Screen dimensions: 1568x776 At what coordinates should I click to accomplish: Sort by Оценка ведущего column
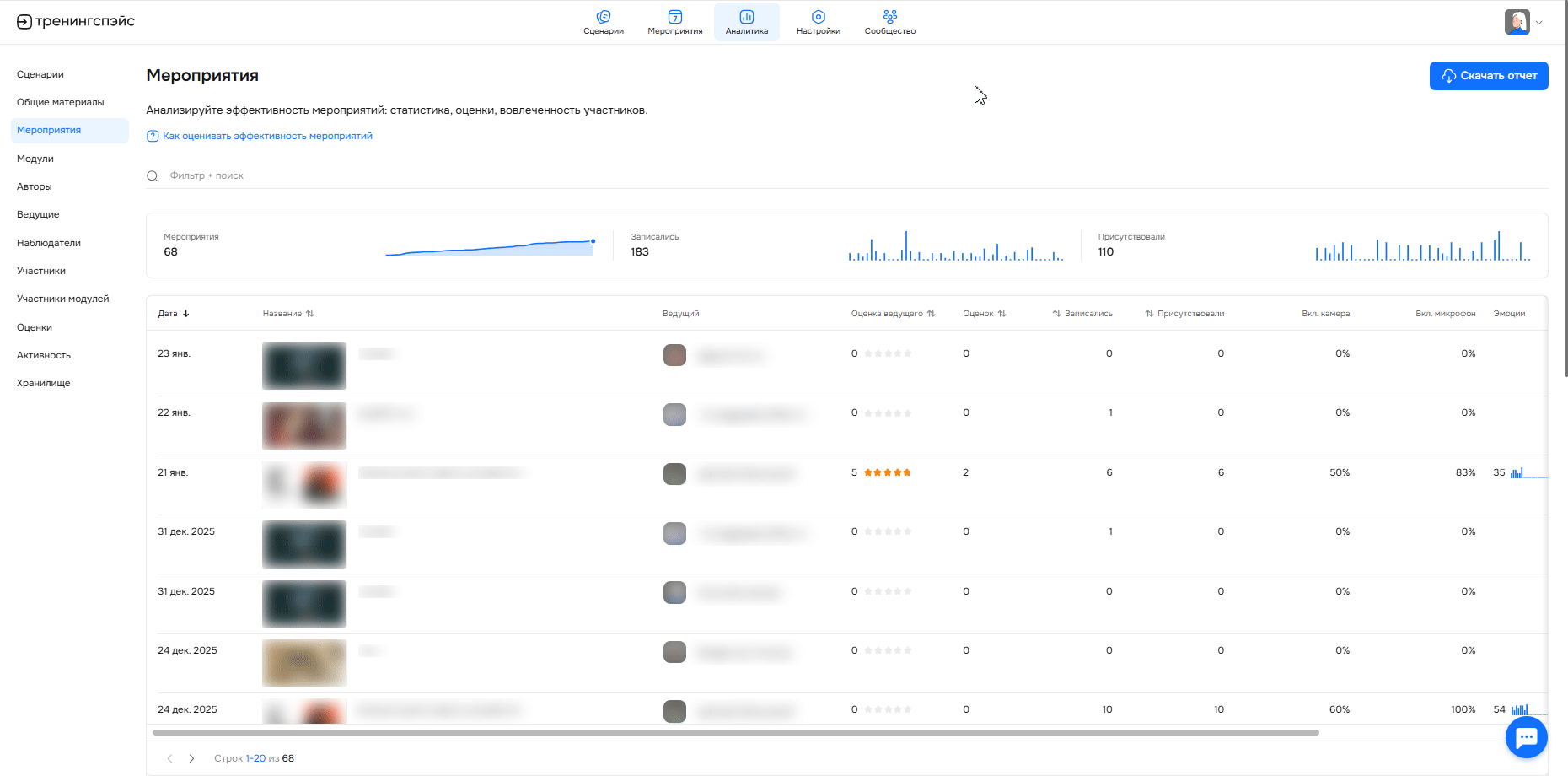(x=893, y=314)
